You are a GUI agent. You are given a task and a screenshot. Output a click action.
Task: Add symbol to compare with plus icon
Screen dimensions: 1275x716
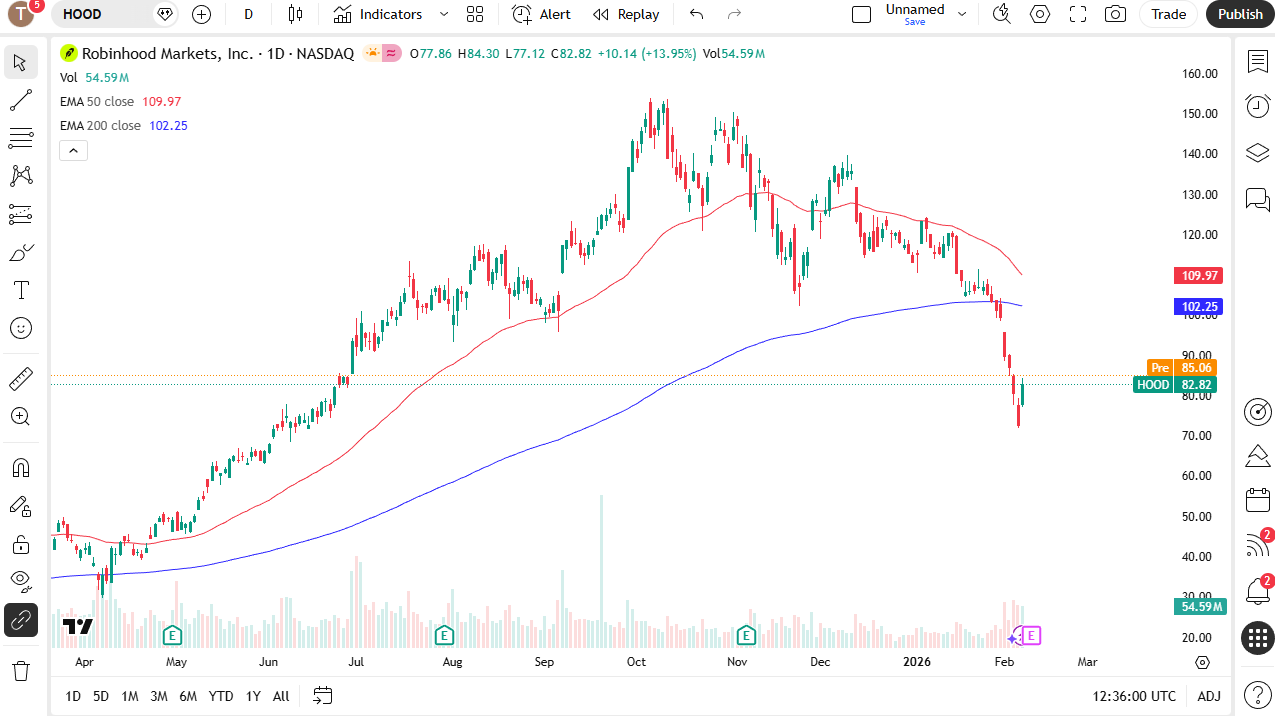(x=201, y=14)
